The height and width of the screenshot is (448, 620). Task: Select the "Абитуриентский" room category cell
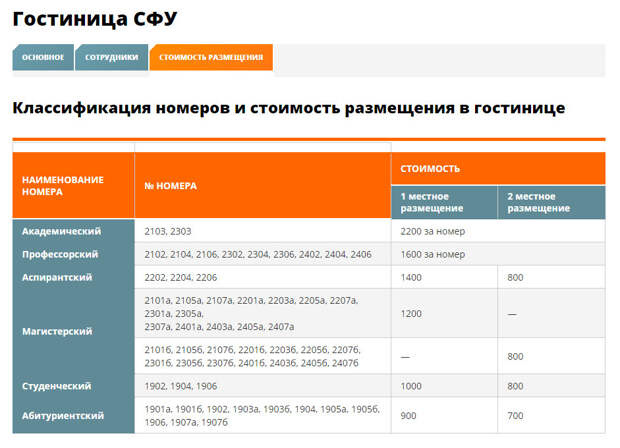(x=62, y=415)
